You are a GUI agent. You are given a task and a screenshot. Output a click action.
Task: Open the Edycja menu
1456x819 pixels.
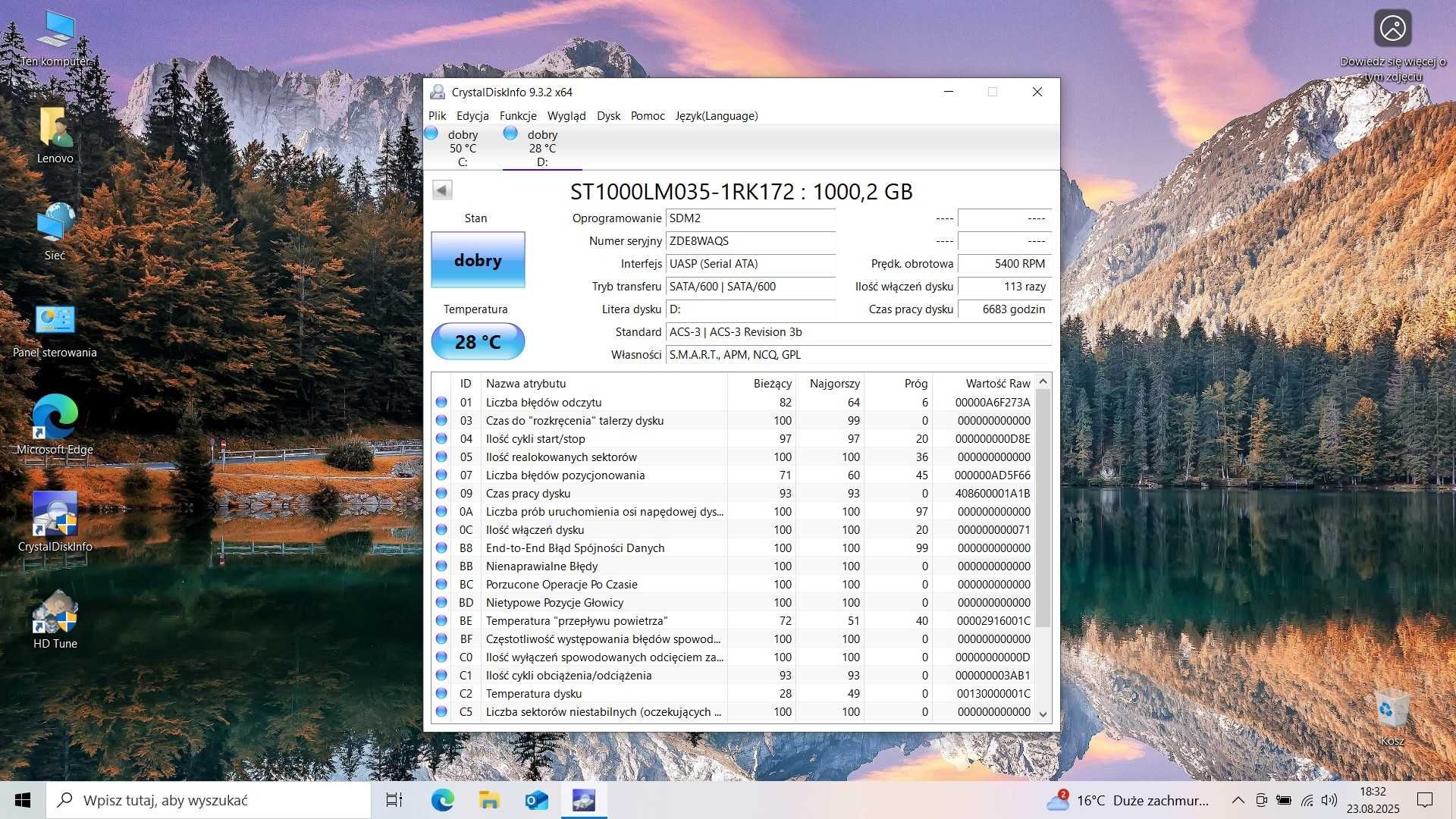[x=472, y=115]
